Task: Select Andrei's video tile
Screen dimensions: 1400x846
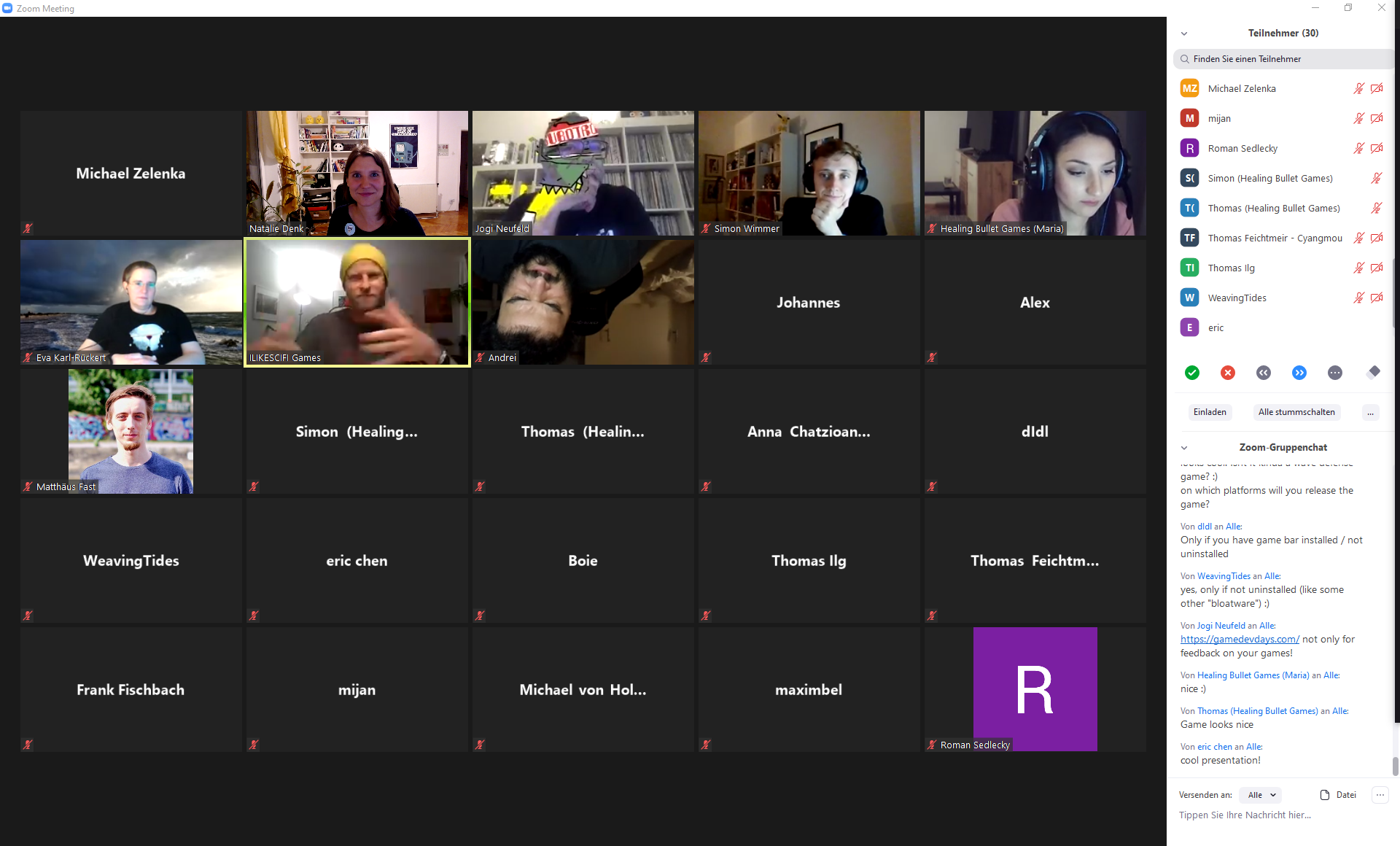Action: 583,302
